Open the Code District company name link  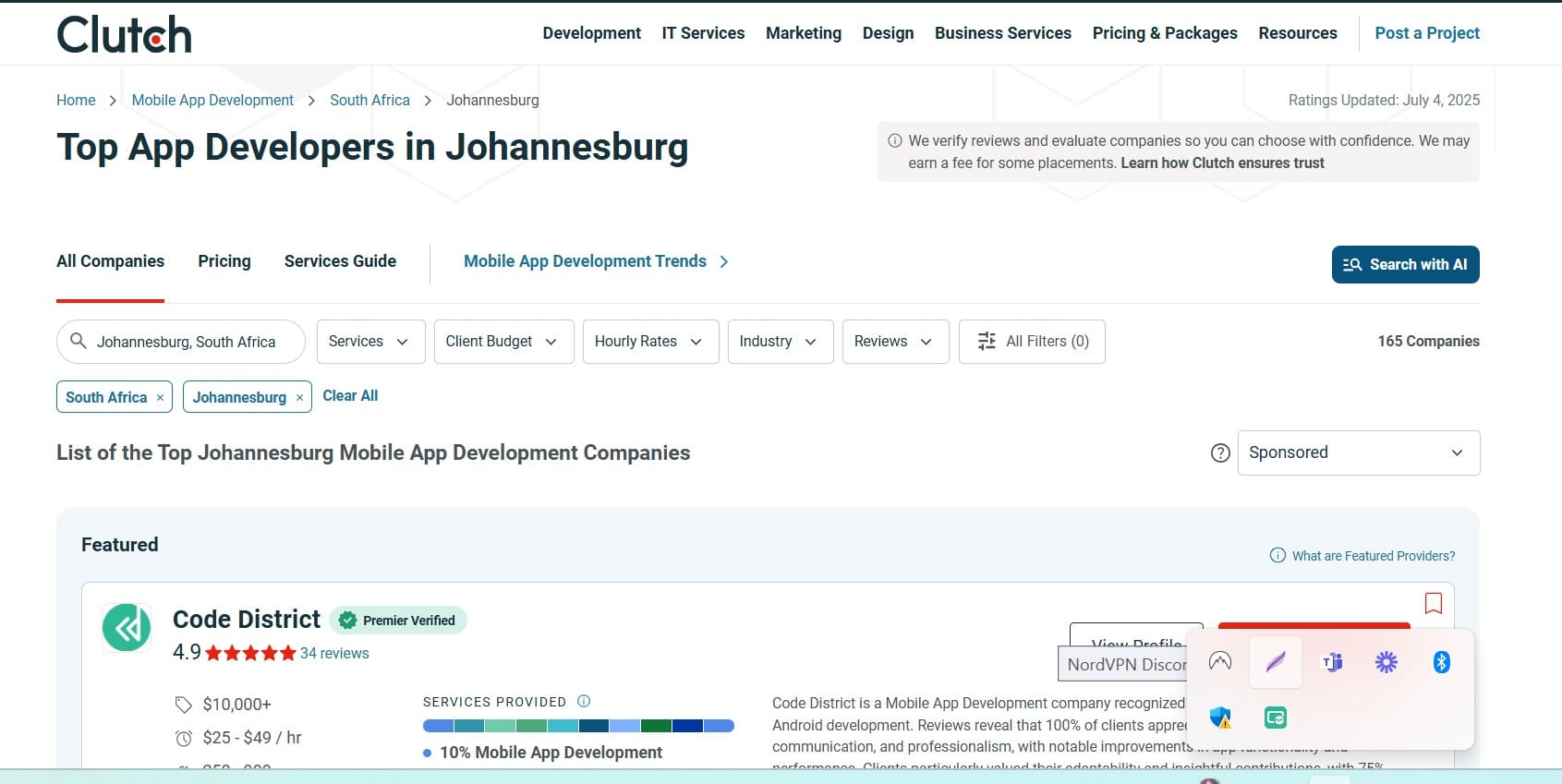point(247,619)
